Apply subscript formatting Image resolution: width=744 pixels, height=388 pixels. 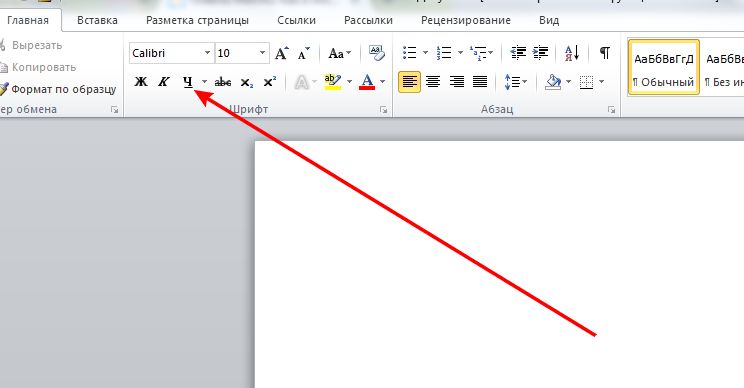(246, 82)
